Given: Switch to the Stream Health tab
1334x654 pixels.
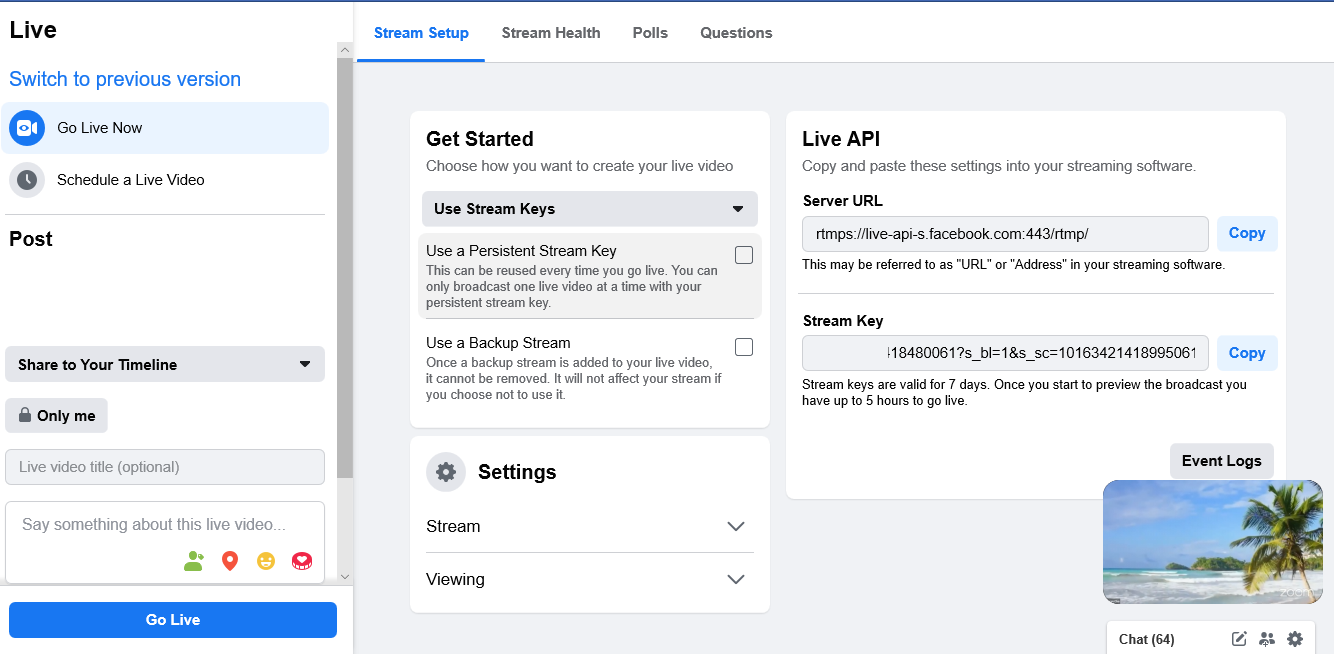Looking at the screenshot, I should pyautogui.click(x=551, y=33).
